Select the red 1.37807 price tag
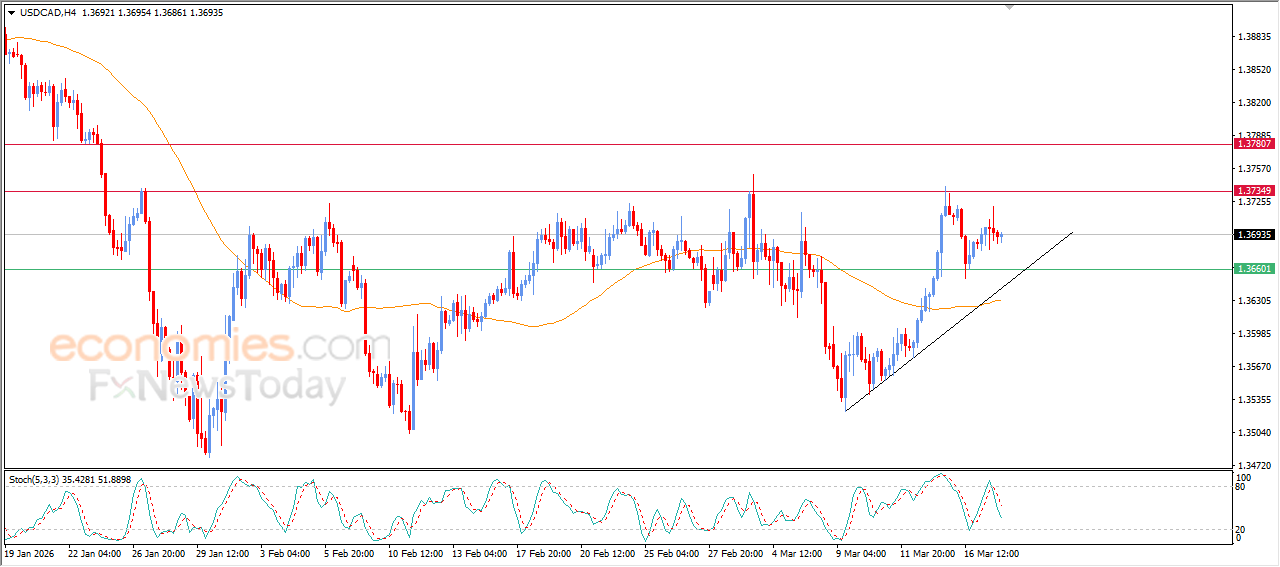The image size is (1280, 567). tap(1254, 144)
